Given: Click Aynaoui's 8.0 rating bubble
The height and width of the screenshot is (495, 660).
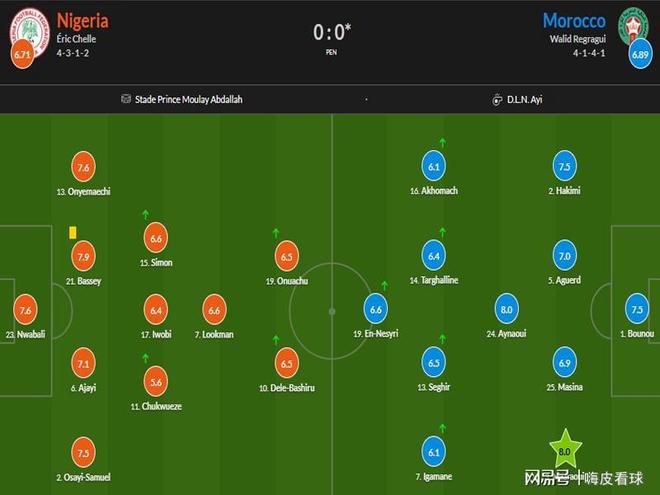Looking at the screenshot, I should click(x=506, y=309).
